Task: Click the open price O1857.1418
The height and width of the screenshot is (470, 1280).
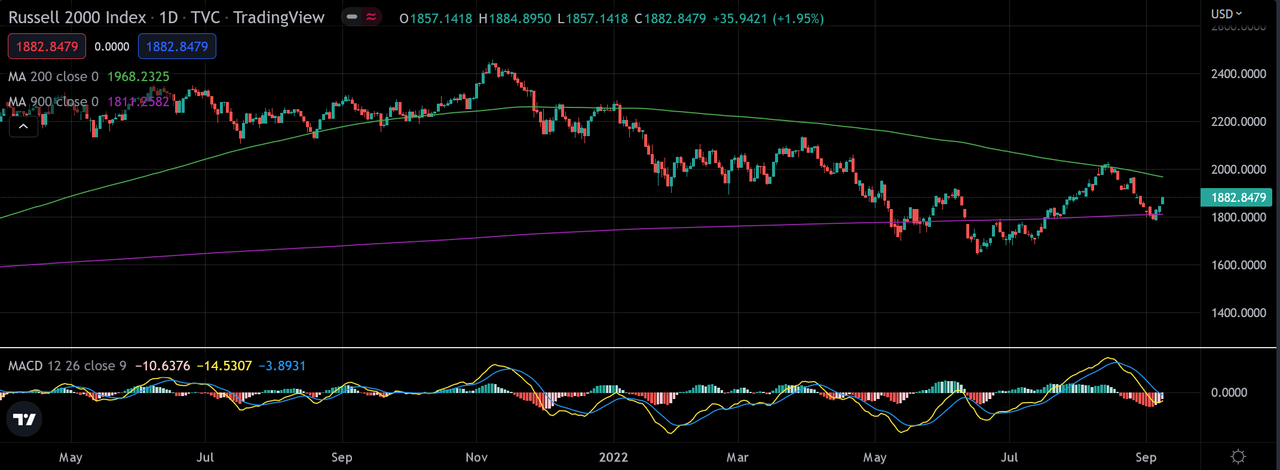Action: (x=437, y=18)
